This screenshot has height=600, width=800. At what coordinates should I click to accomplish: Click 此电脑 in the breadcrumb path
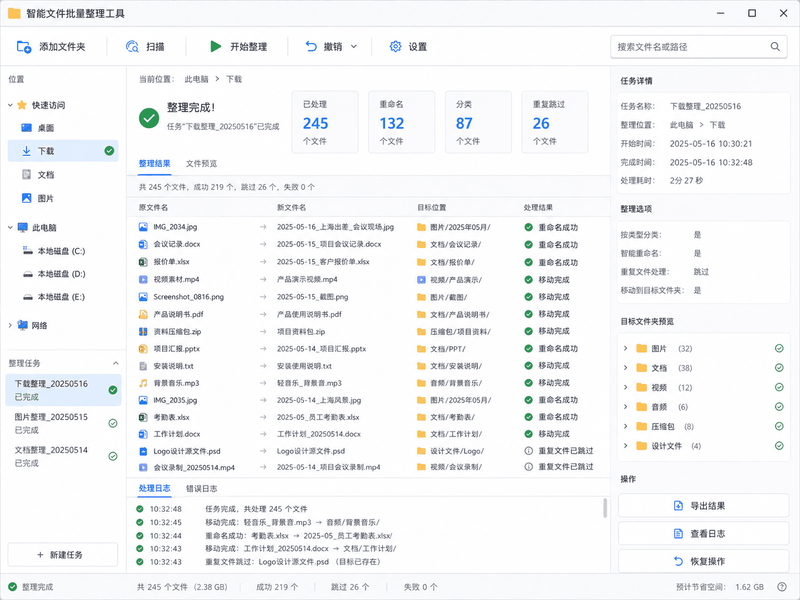[196, 79]
